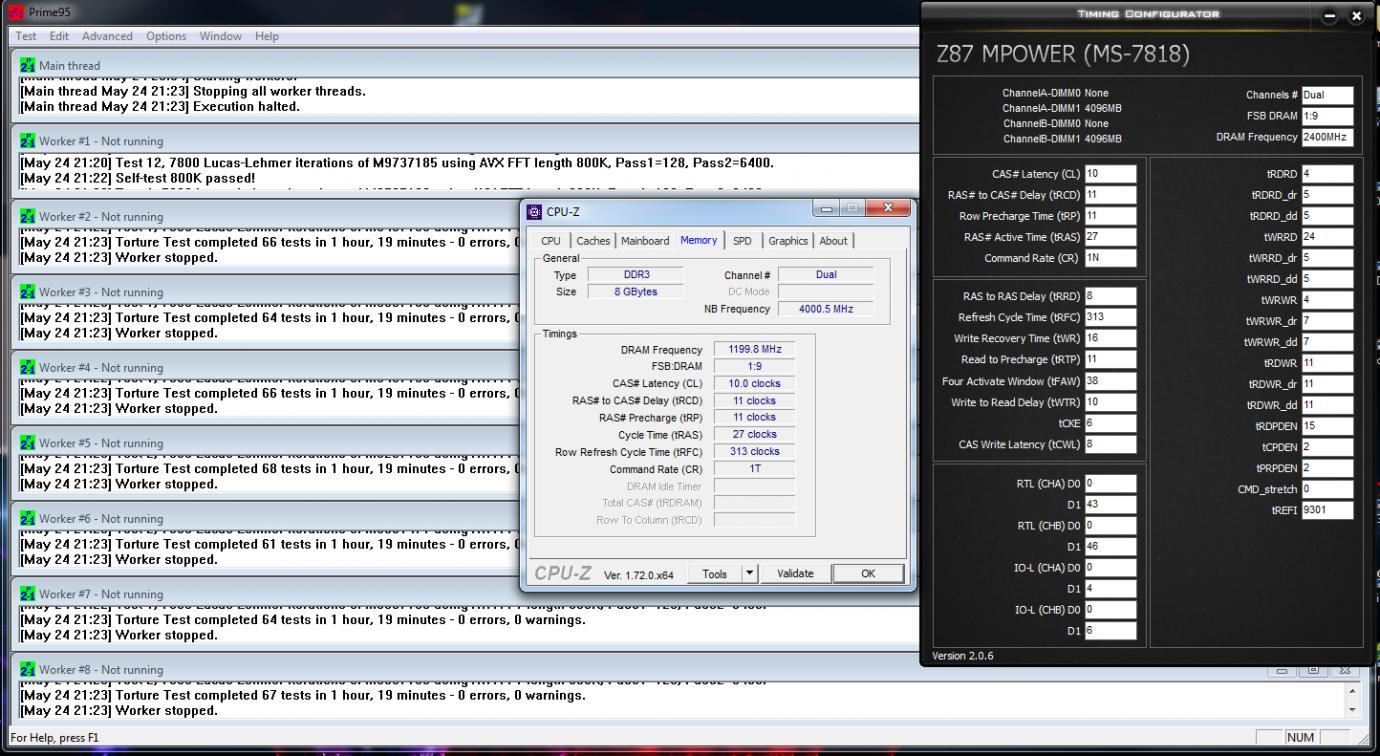Click the RAS# to CAS# Delay (tRCD) field
Screen dimensions: 1380x756
[1110, 194]
